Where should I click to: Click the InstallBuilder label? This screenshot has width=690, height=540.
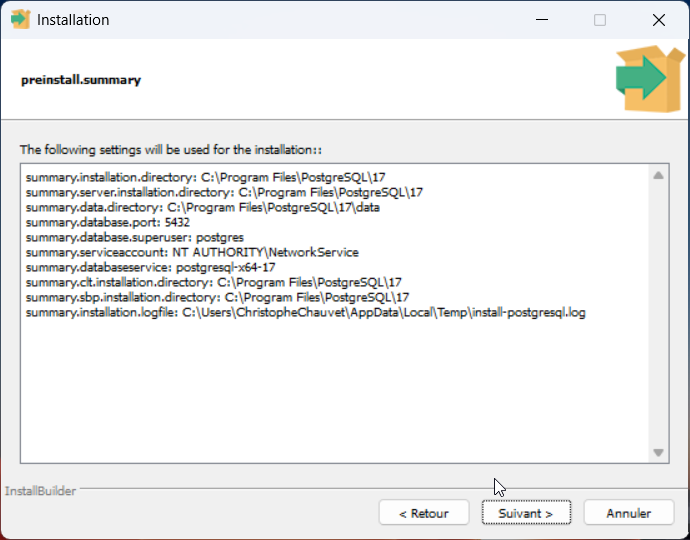[x=40, y=491]
